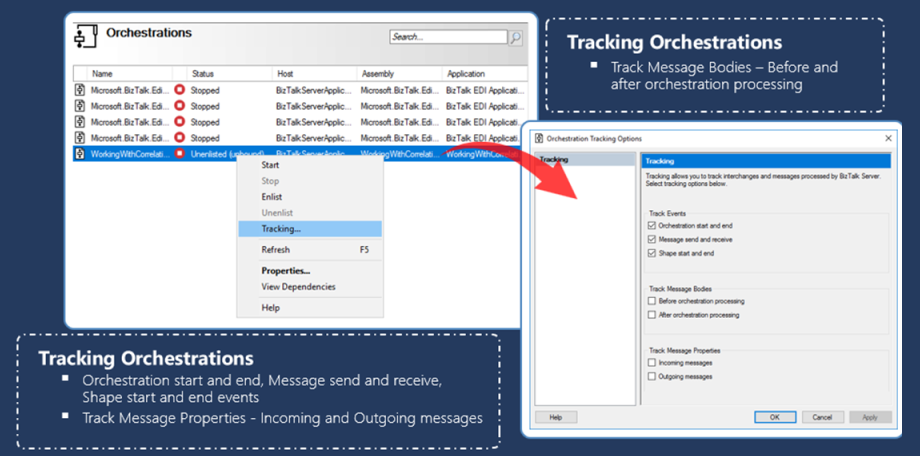Screen dimensions: 920x456
Task: Click the OK button in tracking dialog
Action: point(774,417)
